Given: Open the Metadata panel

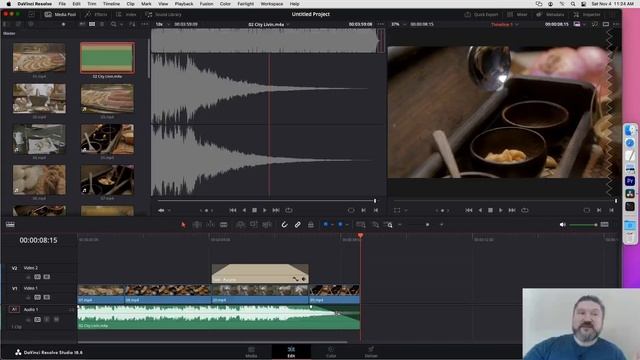Looking at the screenshot, I should [549, 14].
